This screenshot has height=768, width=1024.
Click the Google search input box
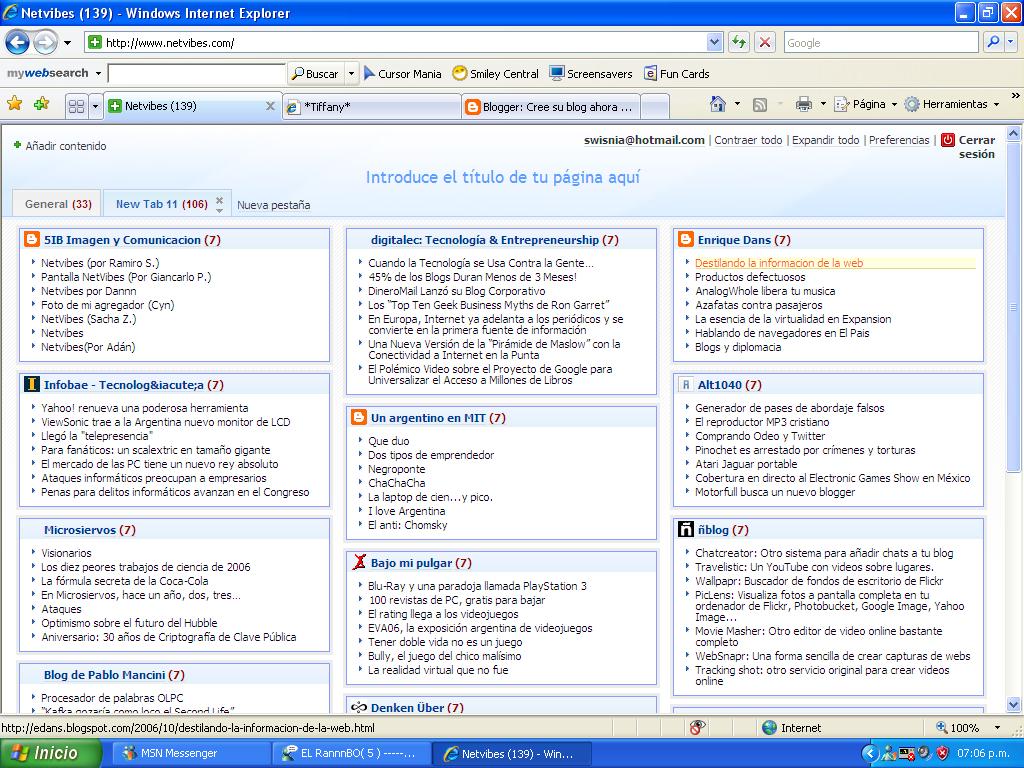click(880, 43)
